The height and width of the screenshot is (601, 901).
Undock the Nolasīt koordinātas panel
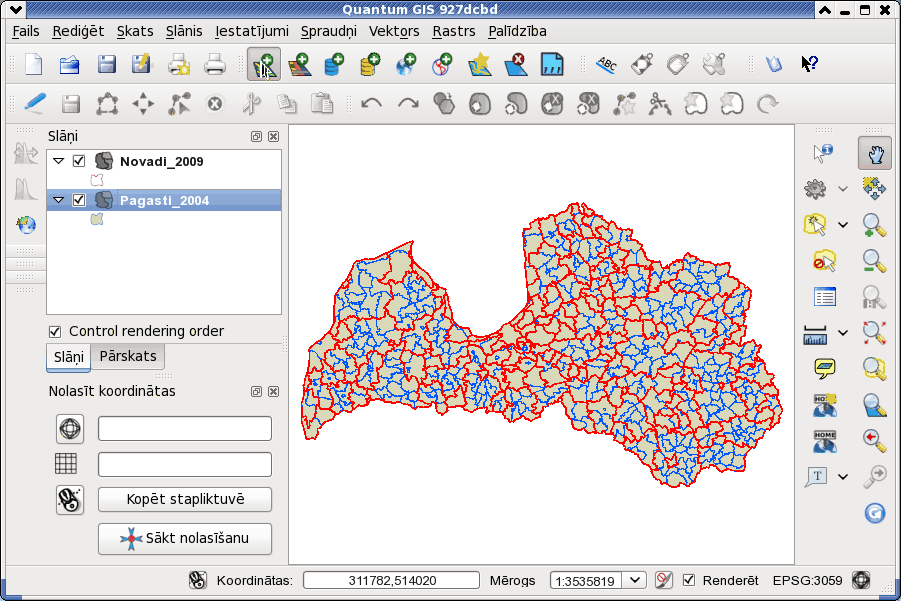tap(256, 391)
